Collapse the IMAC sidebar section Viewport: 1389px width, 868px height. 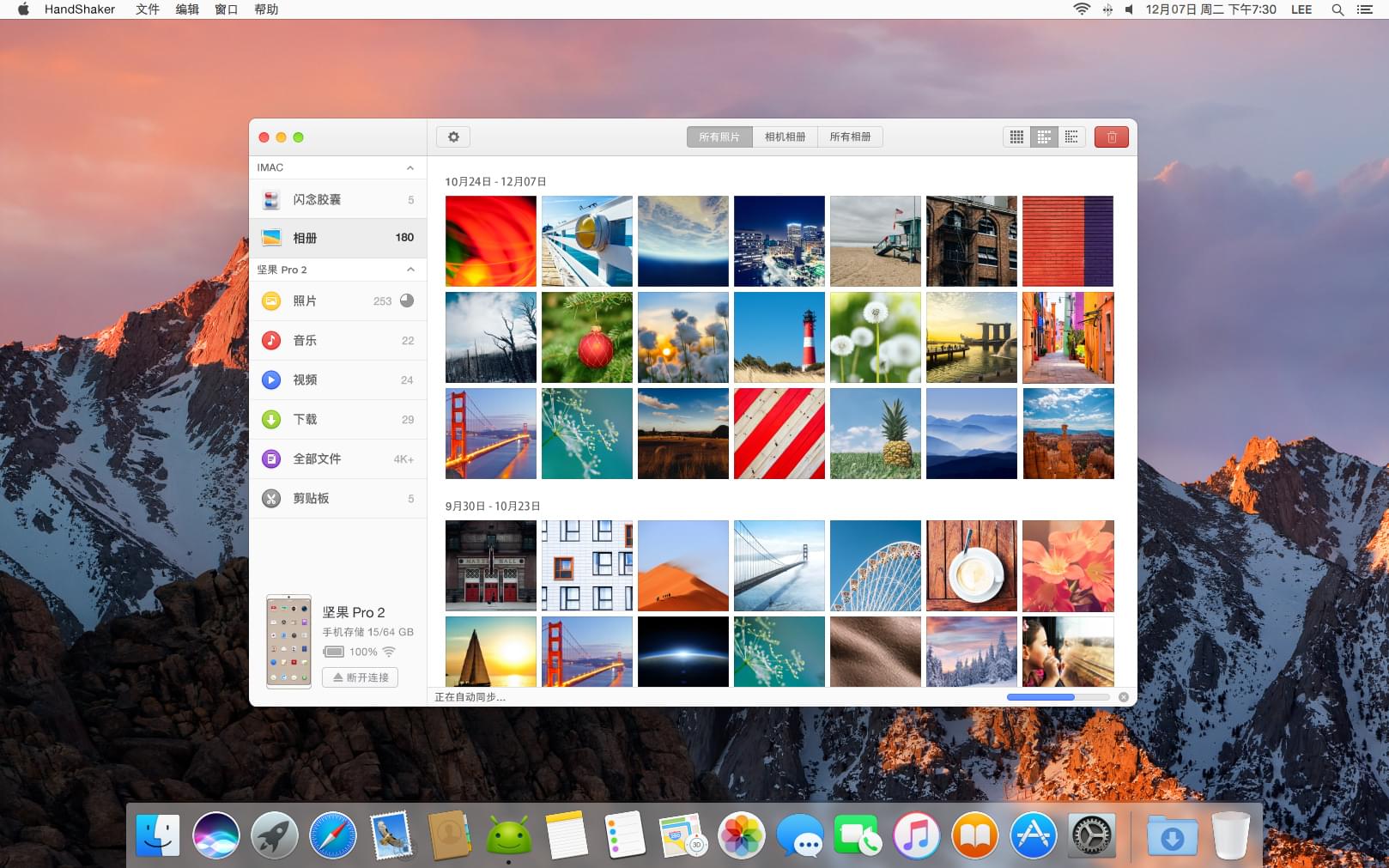click(x=410, y=168)
